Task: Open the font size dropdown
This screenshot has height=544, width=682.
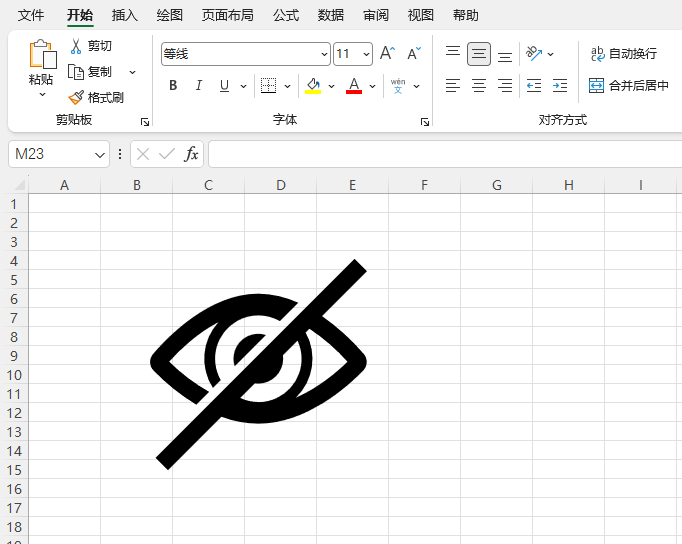Action: coord(366,54)
